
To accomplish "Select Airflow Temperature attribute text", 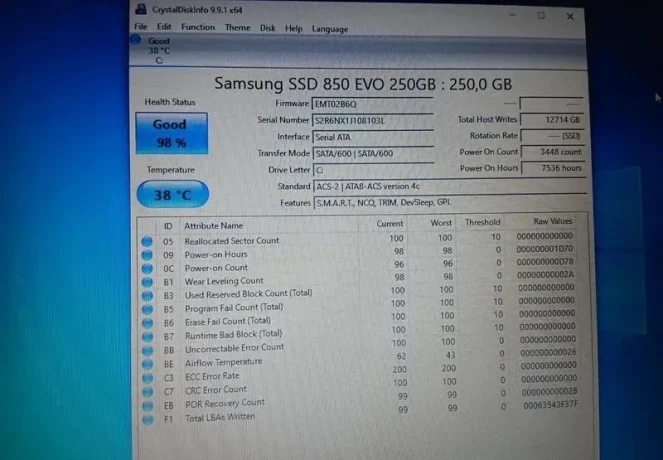I will [223, 362].
